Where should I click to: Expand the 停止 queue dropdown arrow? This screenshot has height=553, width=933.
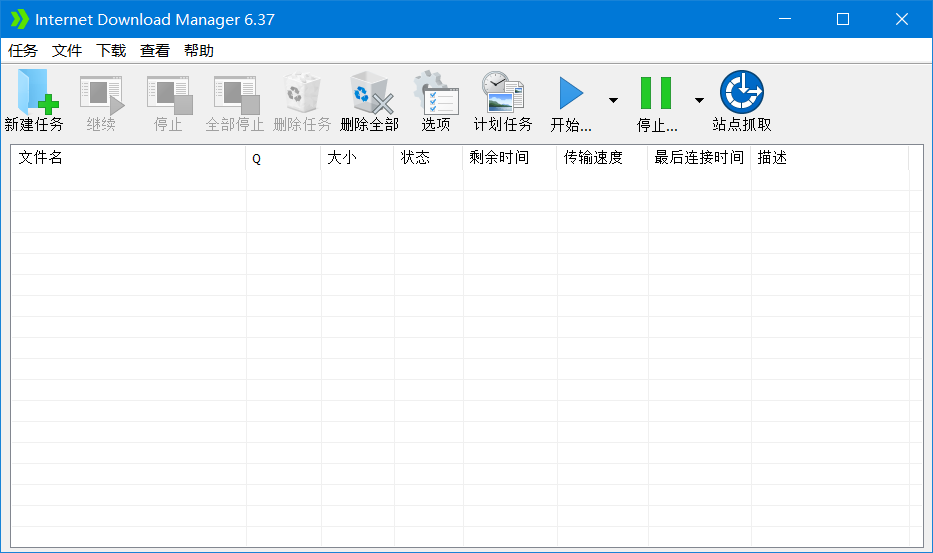(x=699, y=100)
